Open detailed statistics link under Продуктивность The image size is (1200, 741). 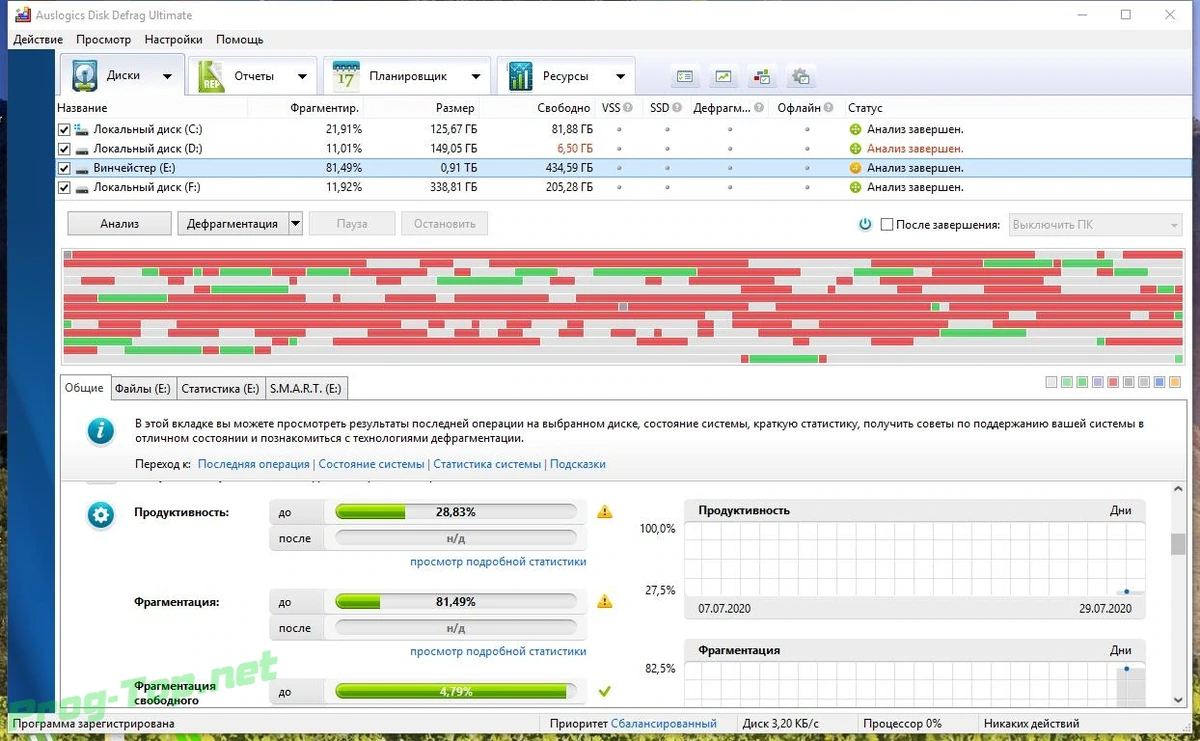pos(498,561)
